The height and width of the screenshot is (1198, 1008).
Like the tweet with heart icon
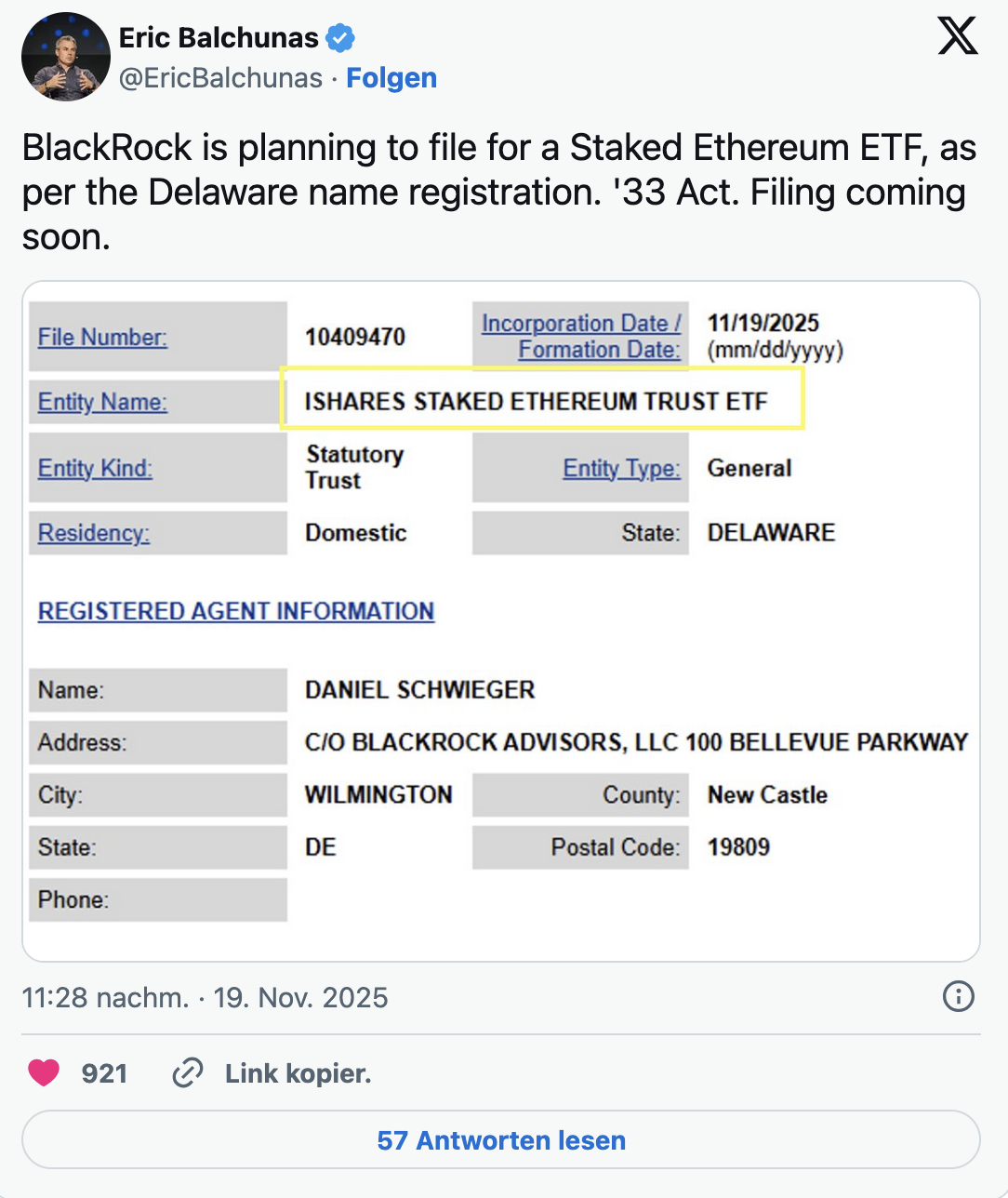44,1073
